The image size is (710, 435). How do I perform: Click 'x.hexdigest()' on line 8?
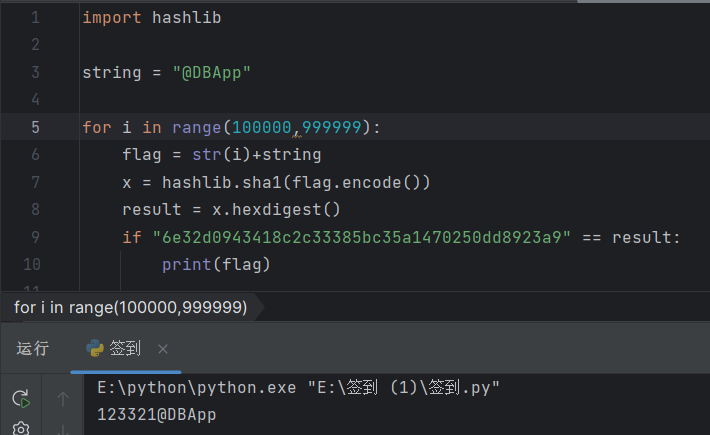[276, 210]
